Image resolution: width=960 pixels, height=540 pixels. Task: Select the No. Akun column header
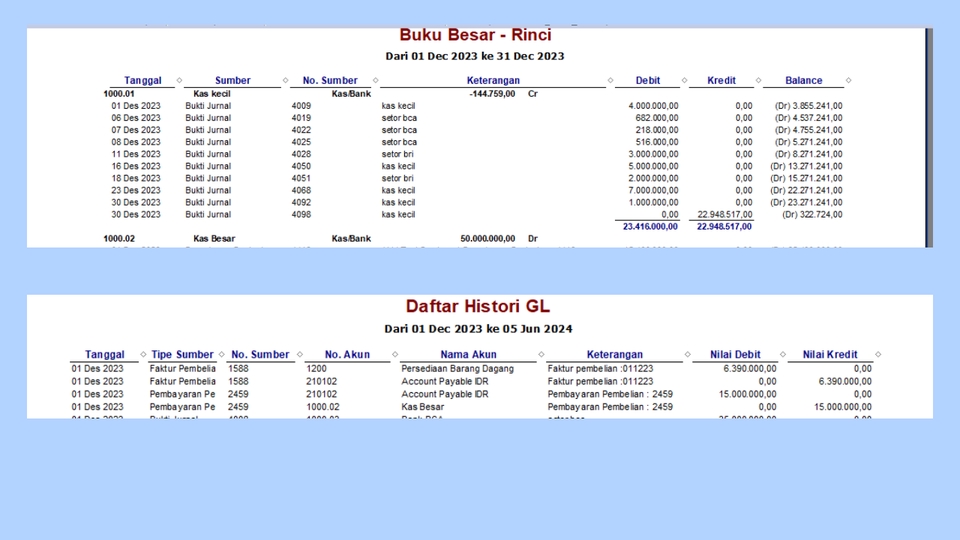[347, 354]
